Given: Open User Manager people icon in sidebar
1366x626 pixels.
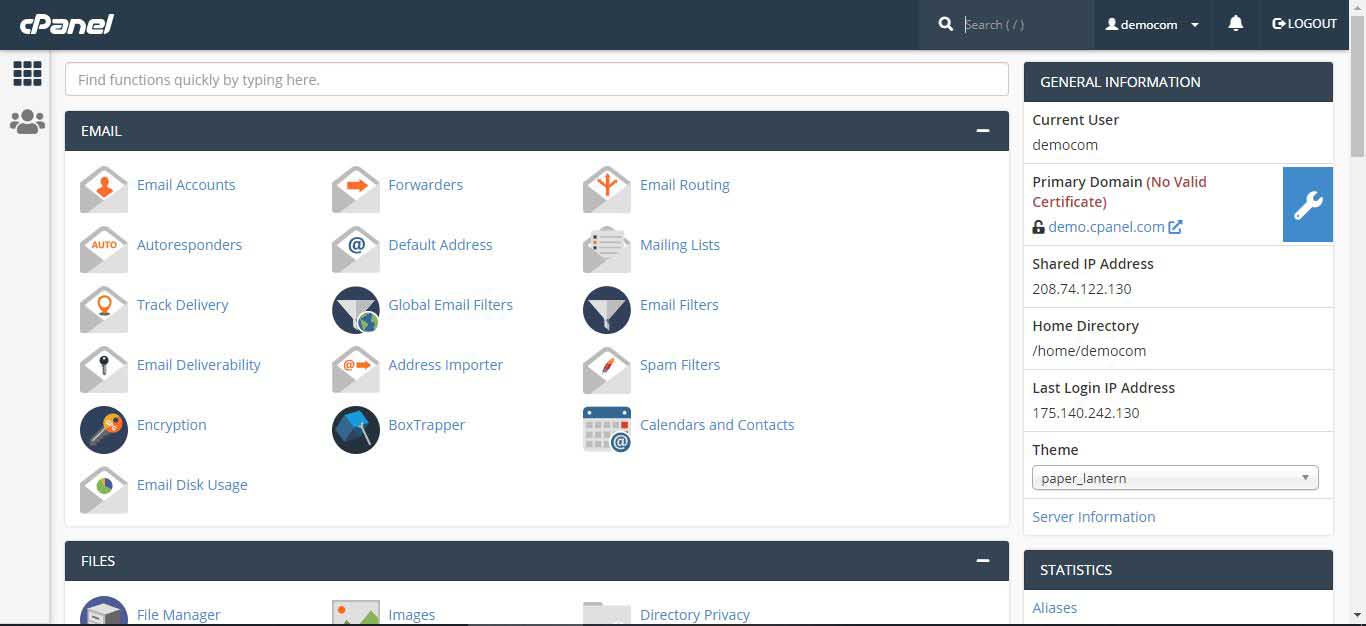Looking at the screenshot, I should coord(27,122).
